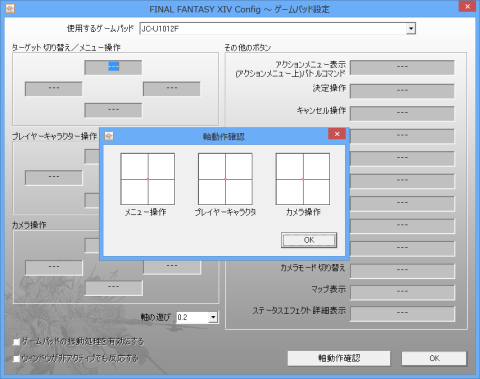Click the プレイヤーキャラクタ label in dialog

tap(225, 212)
